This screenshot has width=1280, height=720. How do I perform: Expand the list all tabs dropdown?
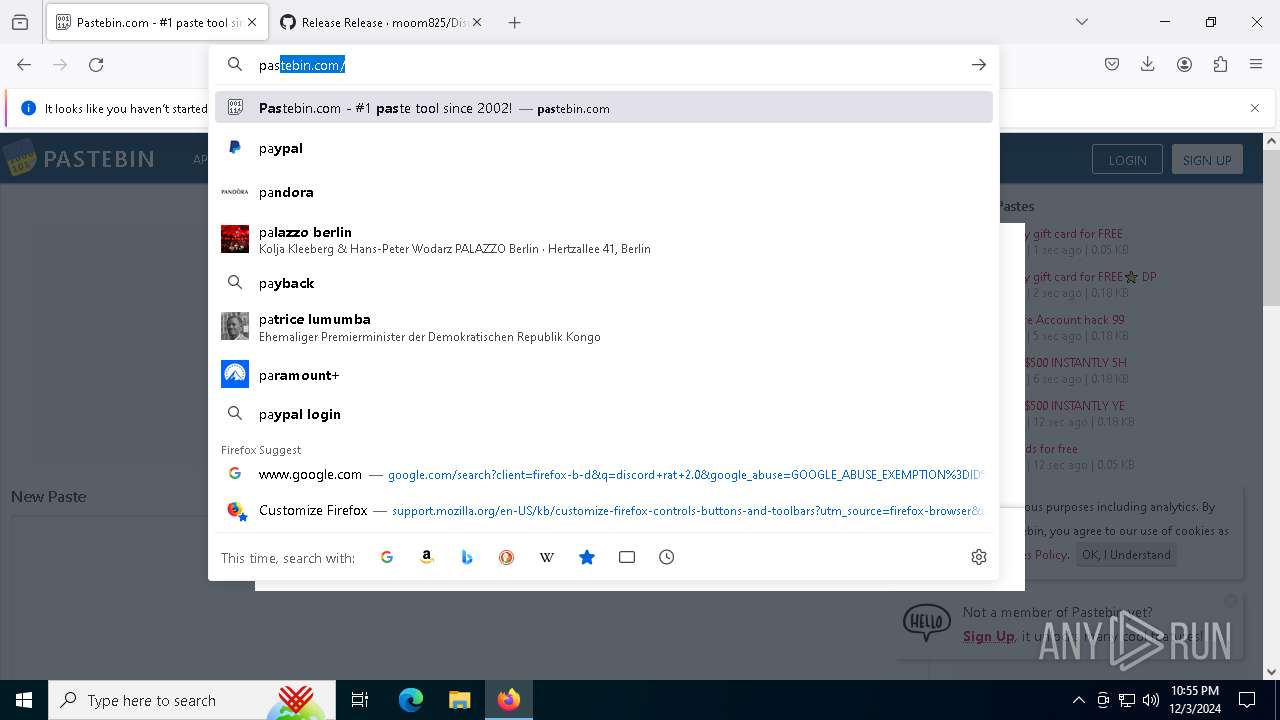1081,22
